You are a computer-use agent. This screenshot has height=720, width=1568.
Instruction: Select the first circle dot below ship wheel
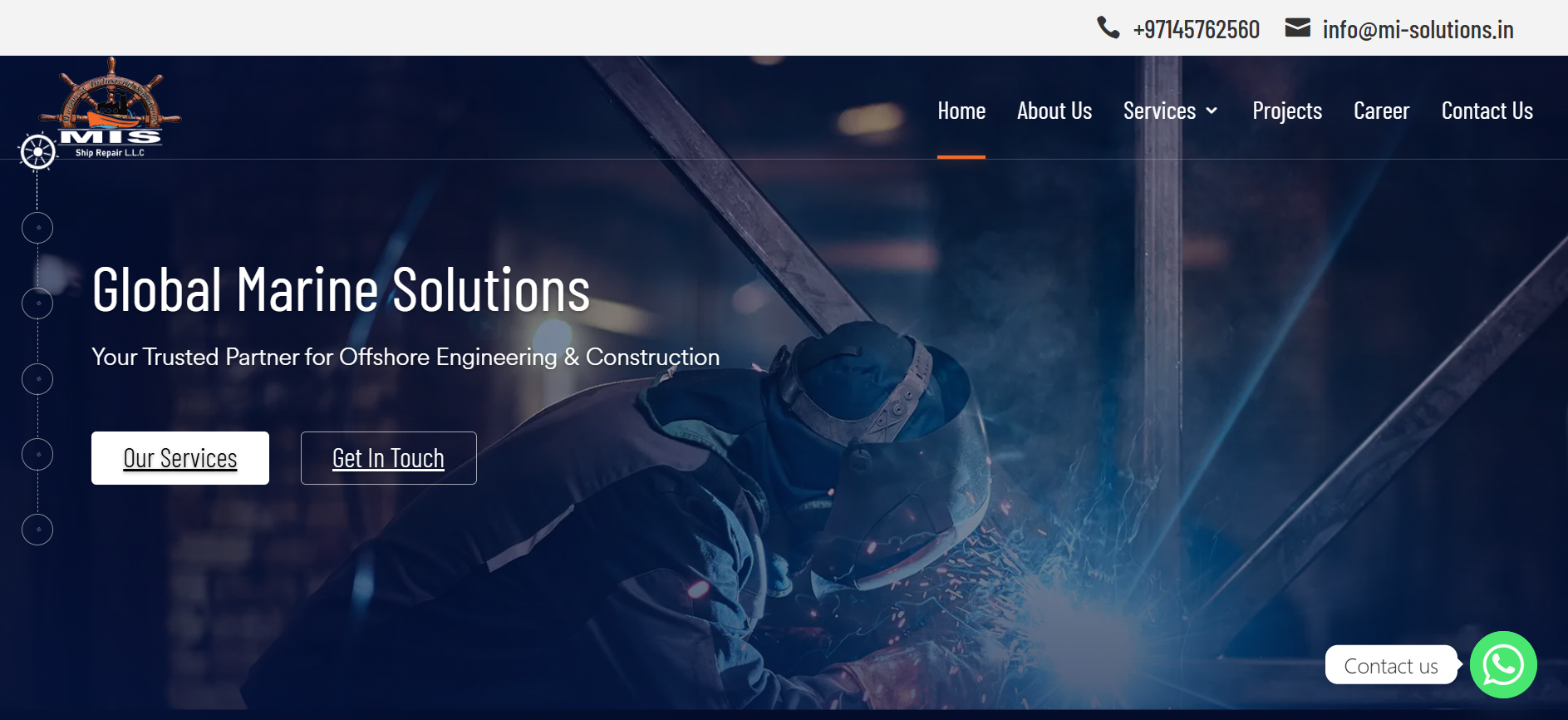click(x=37, y=228)
